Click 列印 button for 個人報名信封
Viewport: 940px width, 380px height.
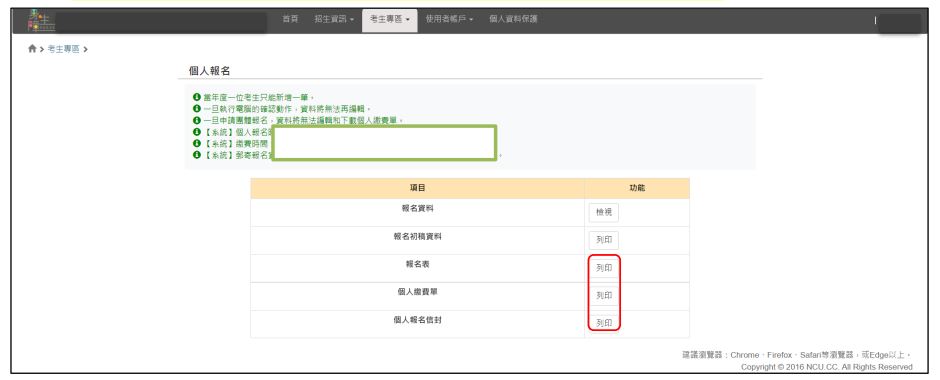point(604,323)
